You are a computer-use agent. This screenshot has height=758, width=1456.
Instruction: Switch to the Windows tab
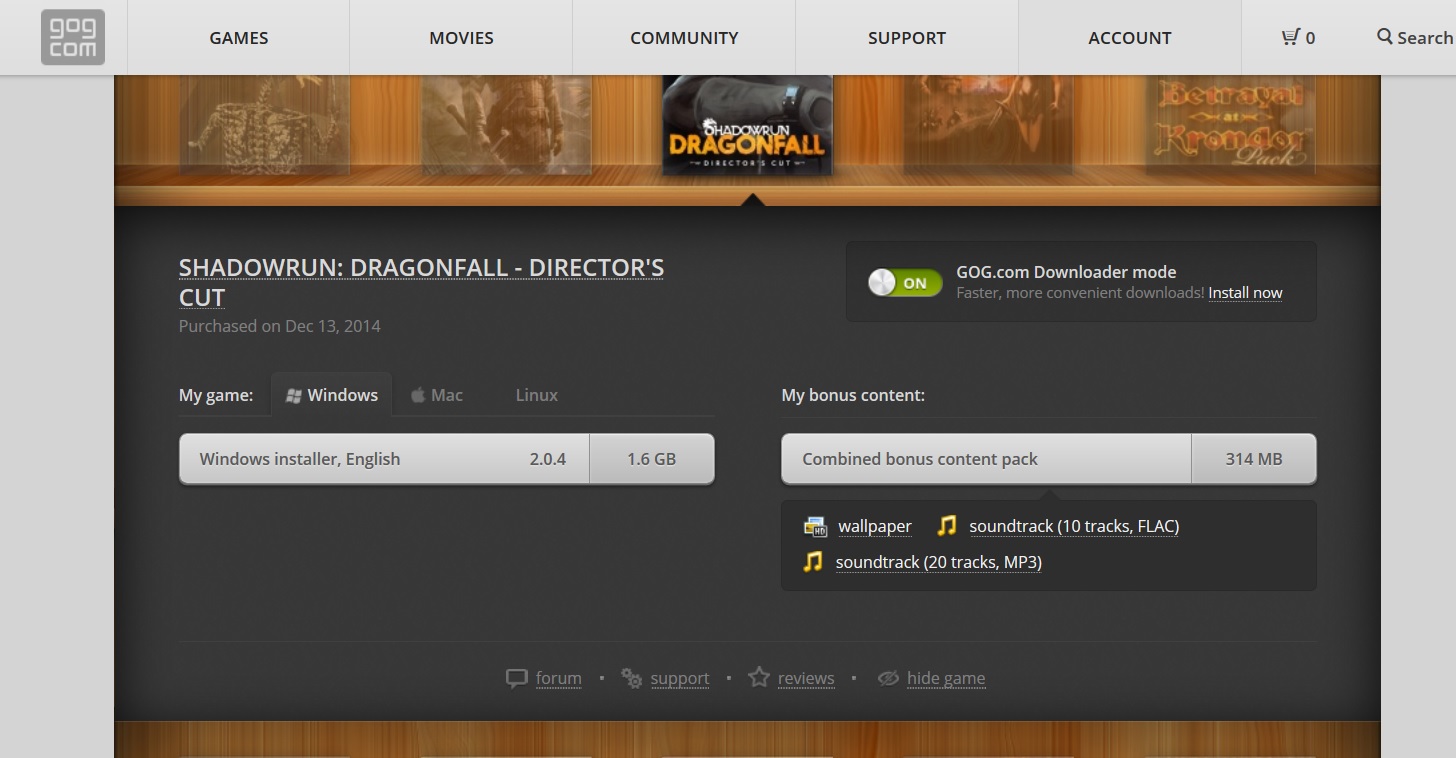[x=331, y=395]
